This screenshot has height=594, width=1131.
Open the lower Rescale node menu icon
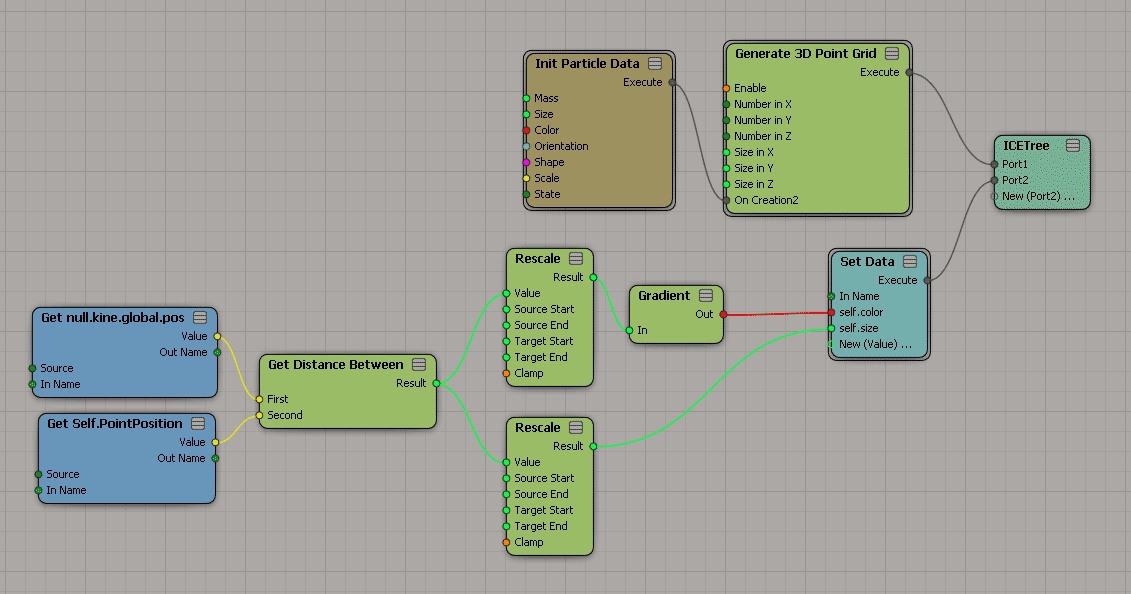click(576, 427)
